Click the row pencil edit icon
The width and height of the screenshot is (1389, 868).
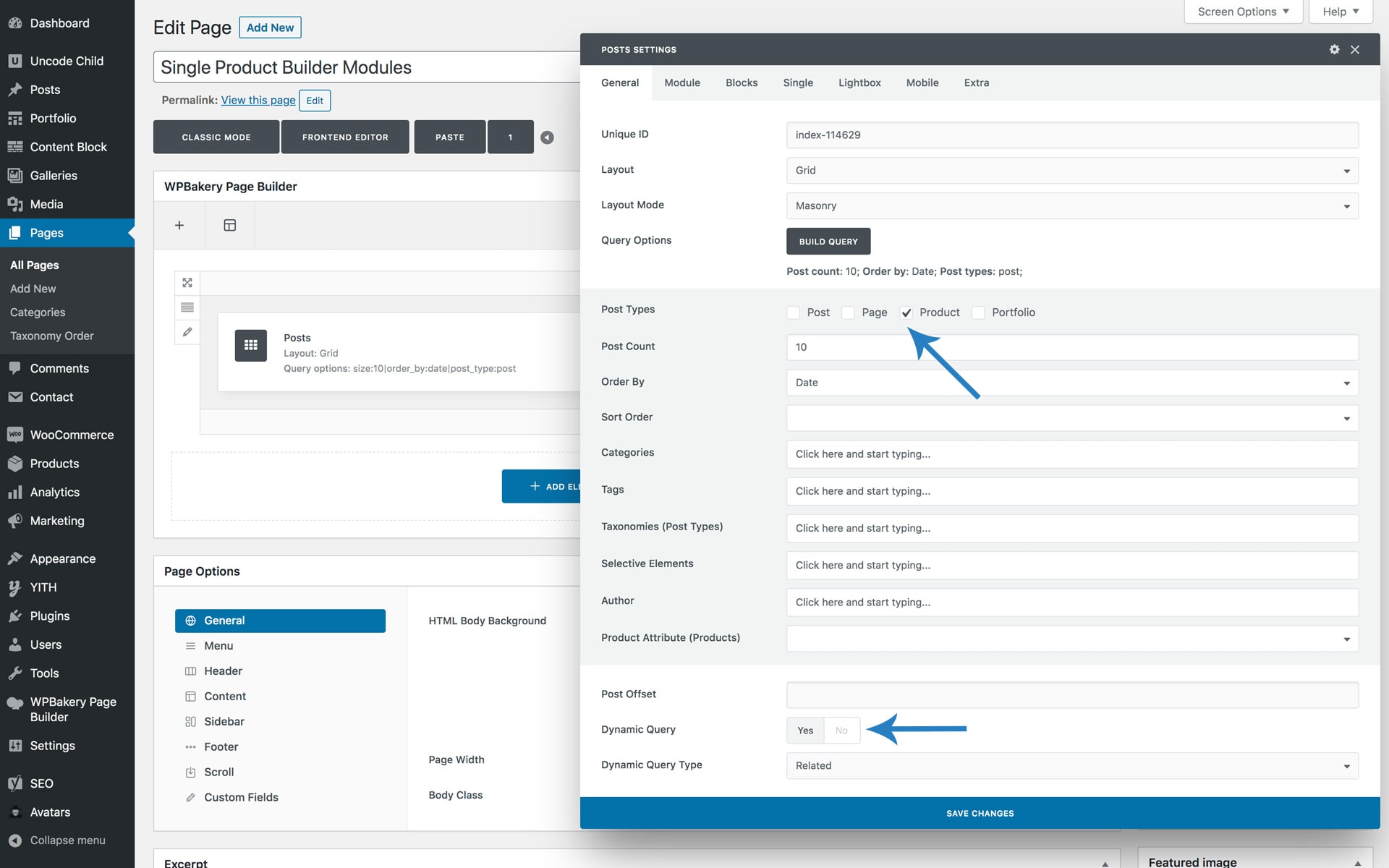tap(187, 332)
